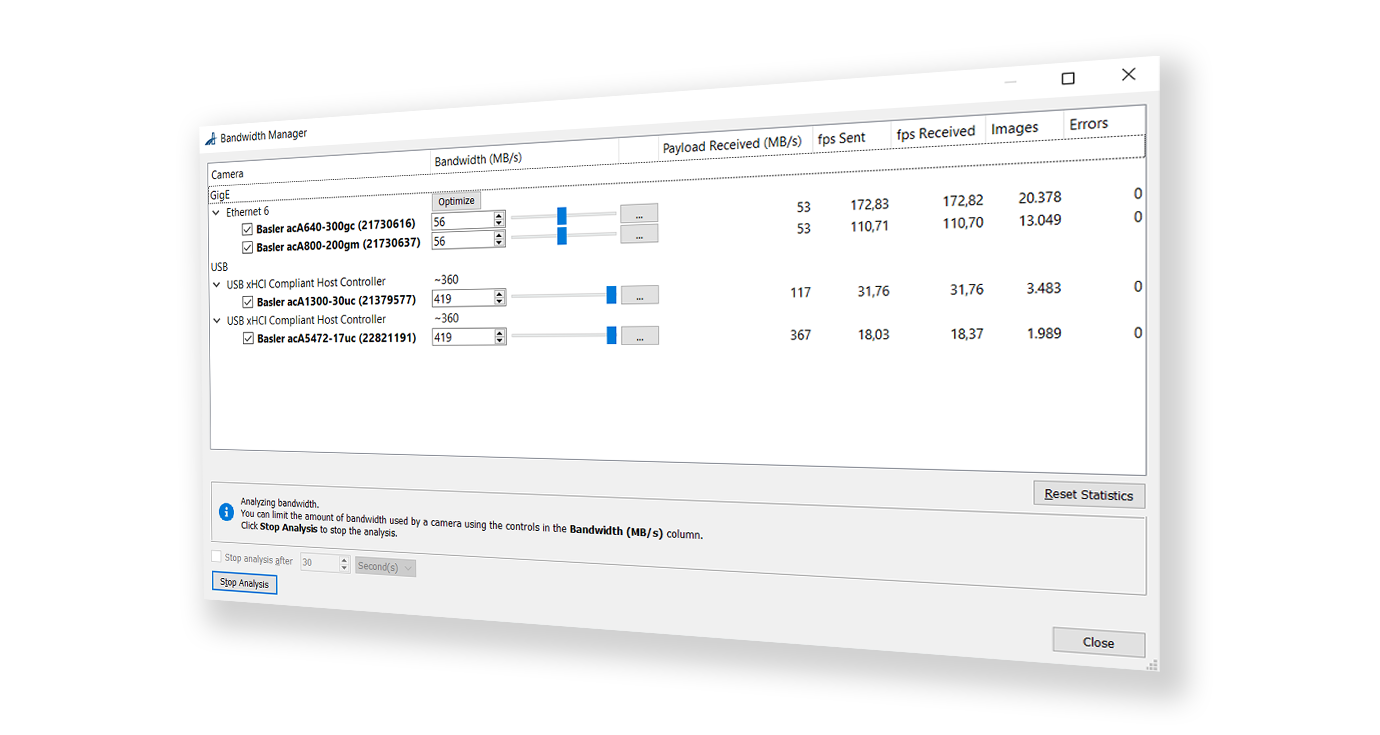1380x735 pixels.
Task: Decrease bandwidth with acA640-300gc down arrow
Action: point(499,225)
